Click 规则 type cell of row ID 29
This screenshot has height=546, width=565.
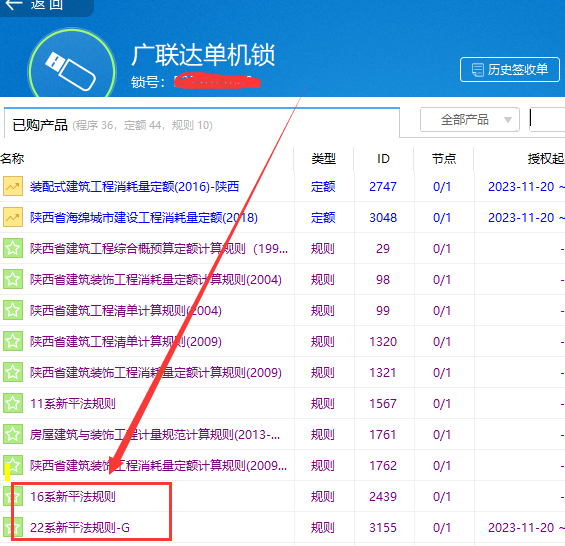pyautogui.click(x=323, y=249)
